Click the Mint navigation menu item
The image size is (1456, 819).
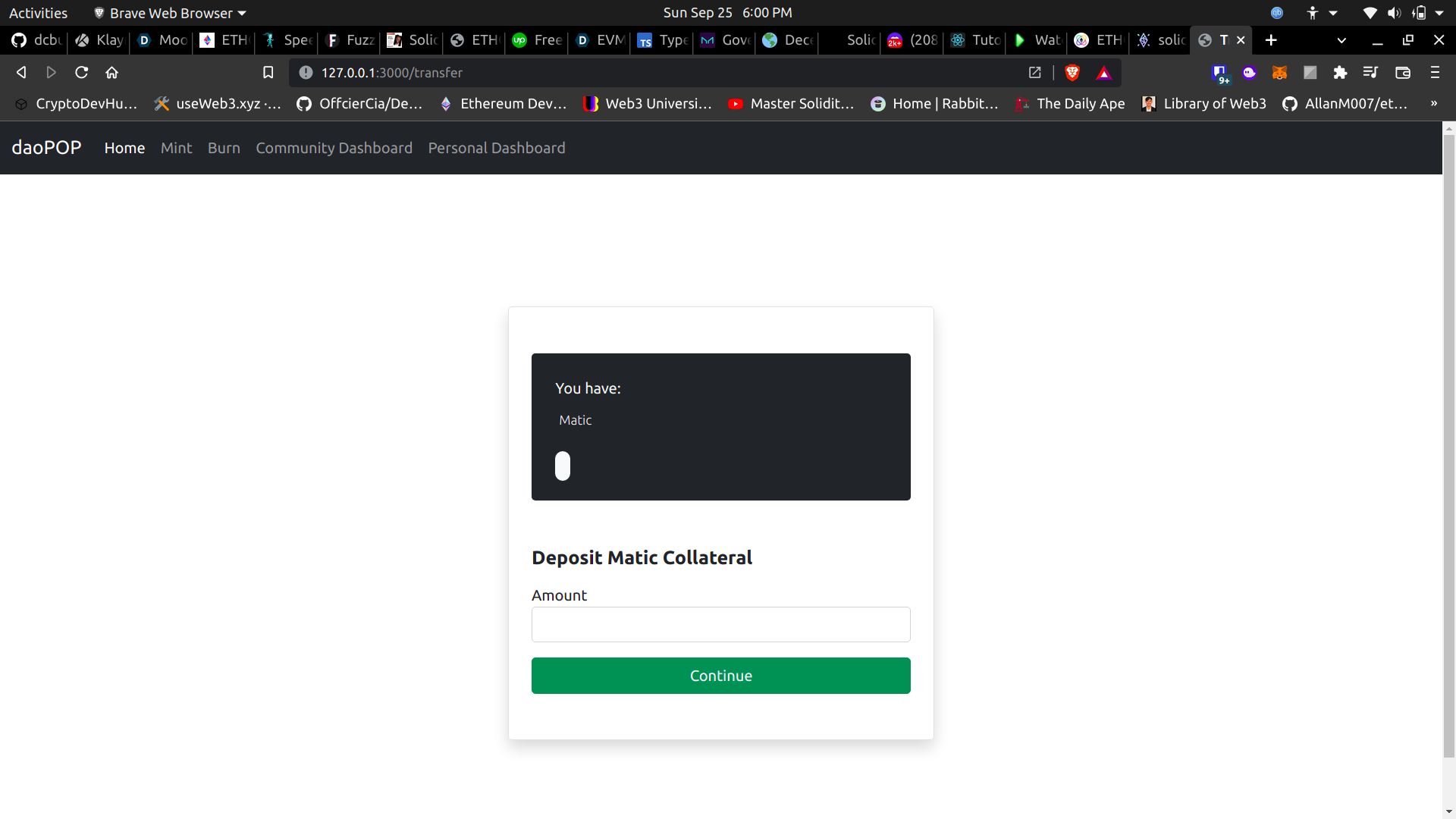point(176,147)
